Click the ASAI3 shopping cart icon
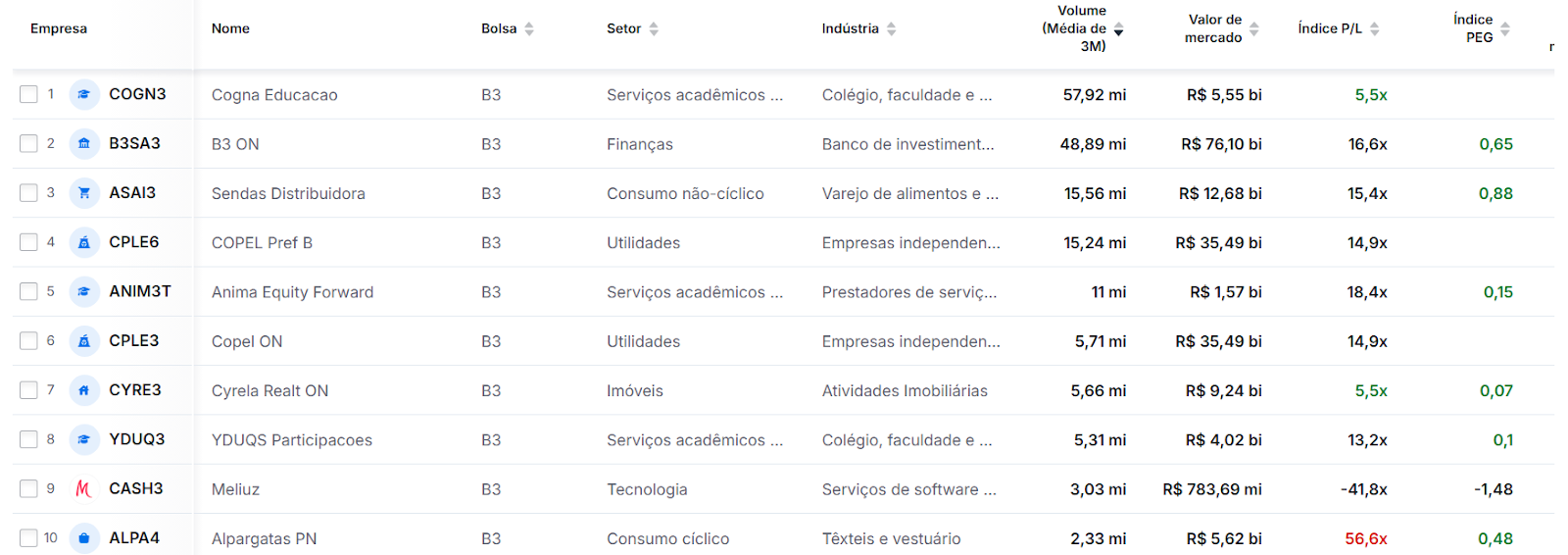The height and width of the screenshot is (555, 1568). click(x=84, y=193)
